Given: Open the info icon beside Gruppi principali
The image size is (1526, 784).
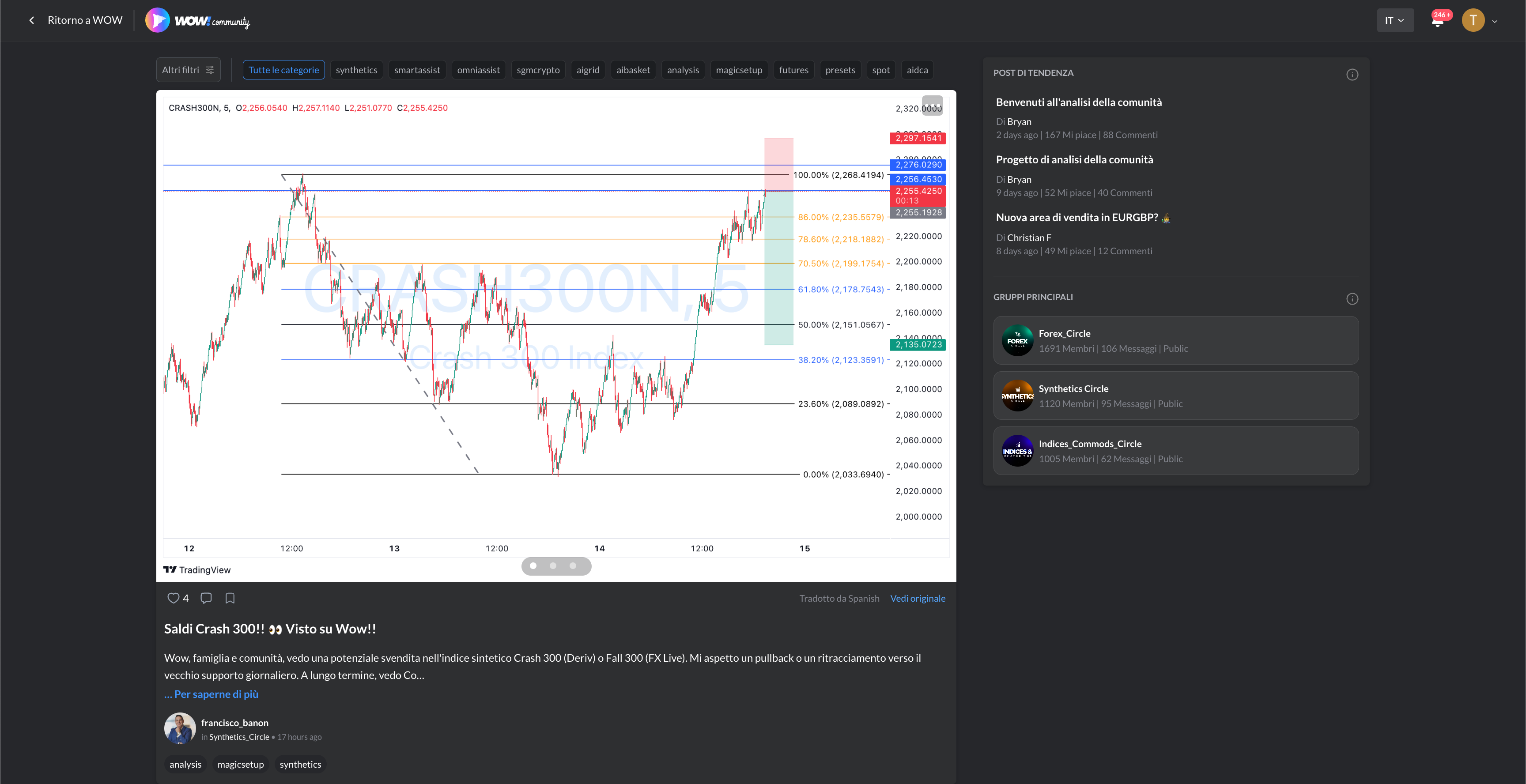Looking at the screenshot, I should [1352, 298].
